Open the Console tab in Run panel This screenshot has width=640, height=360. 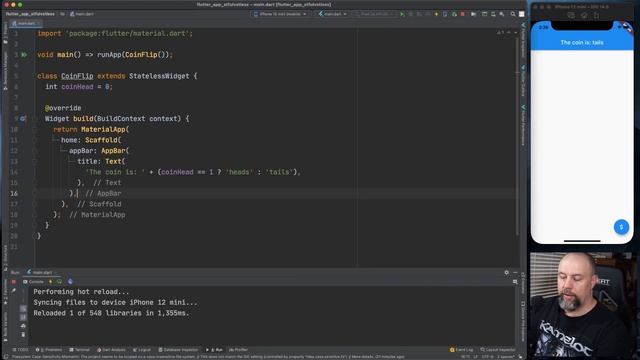click(x=33, y=282)
